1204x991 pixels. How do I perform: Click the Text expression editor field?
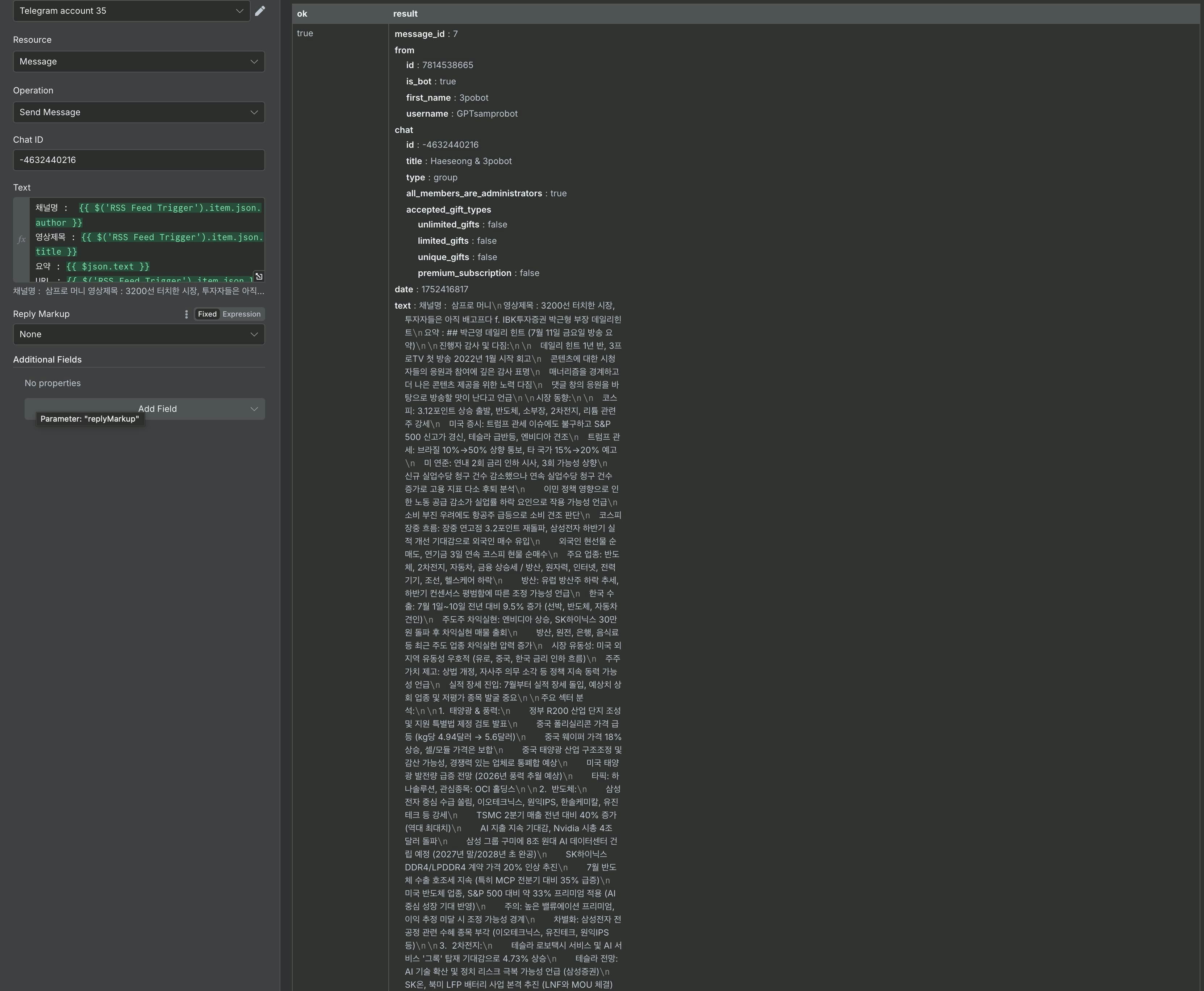pos(147,240)
